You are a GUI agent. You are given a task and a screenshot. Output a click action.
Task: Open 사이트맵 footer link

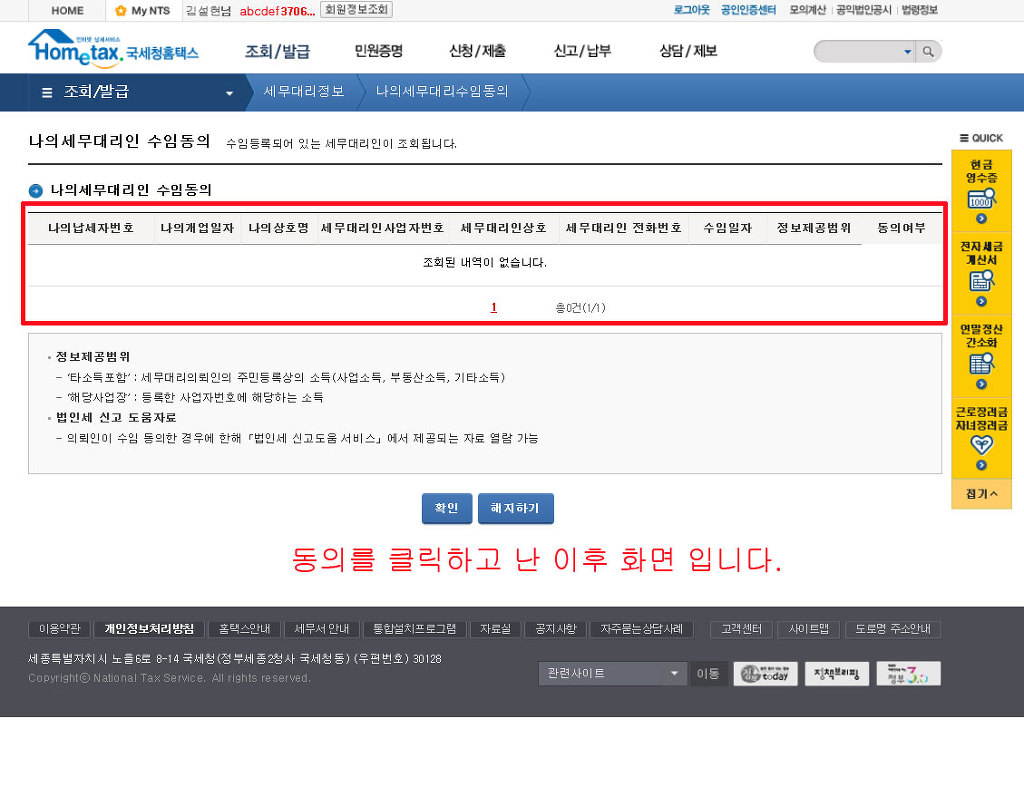point(808,628)
